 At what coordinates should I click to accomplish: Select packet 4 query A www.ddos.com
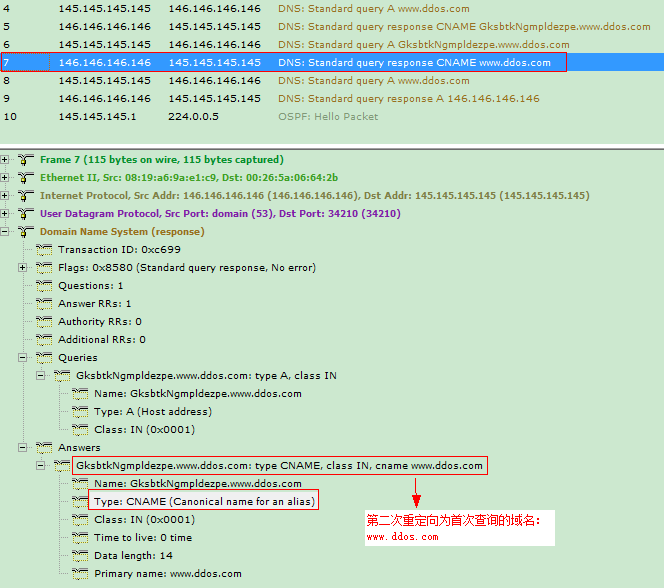tap(332, 8)
